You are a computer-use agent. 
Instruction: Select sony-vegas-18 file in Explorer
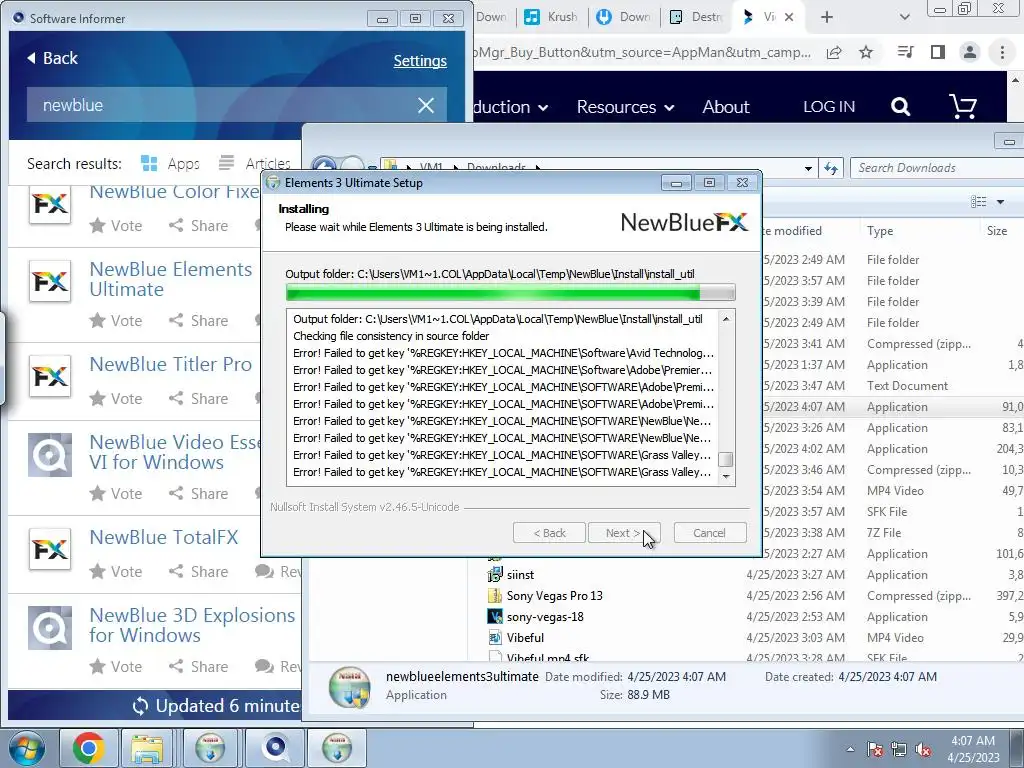pos(545,616)
